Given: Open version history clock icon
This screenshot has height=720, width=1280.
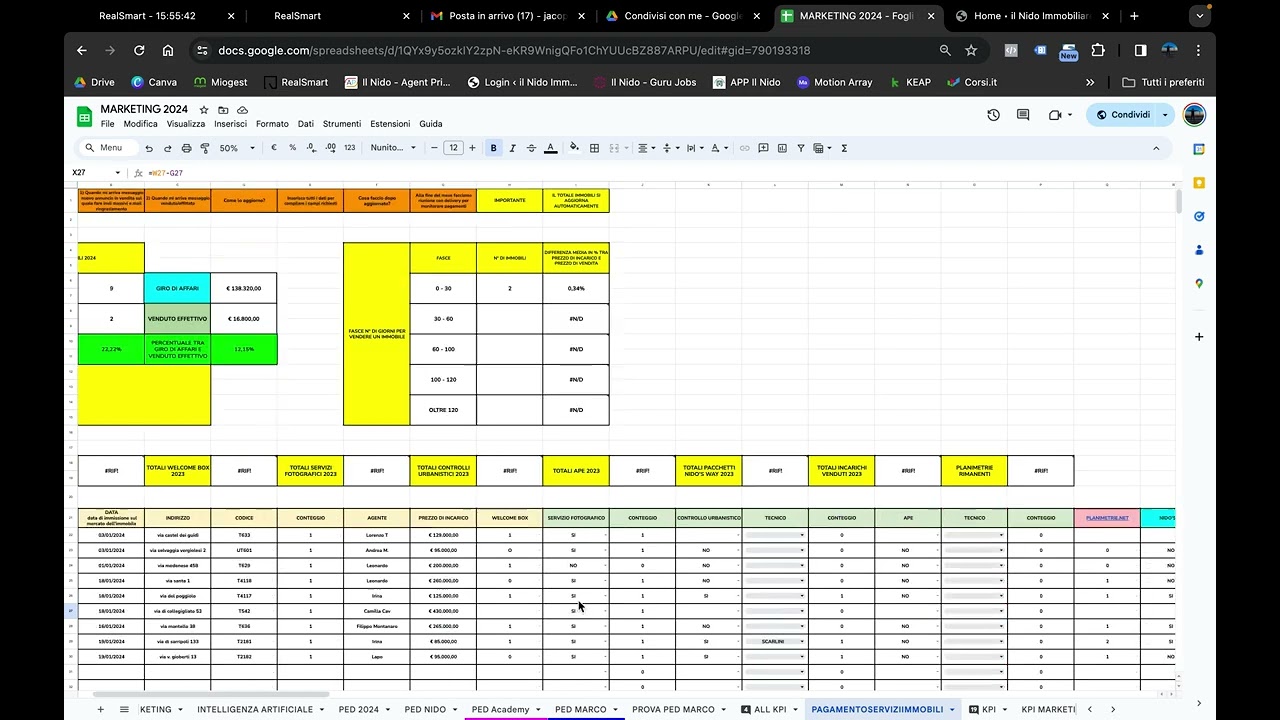Looking at the screenshot, I should (x=993, y=115).
